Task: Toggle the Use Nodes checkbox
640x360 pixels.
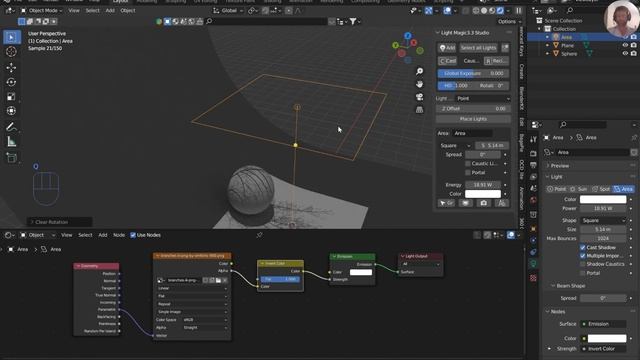Action: coord(133,235)
